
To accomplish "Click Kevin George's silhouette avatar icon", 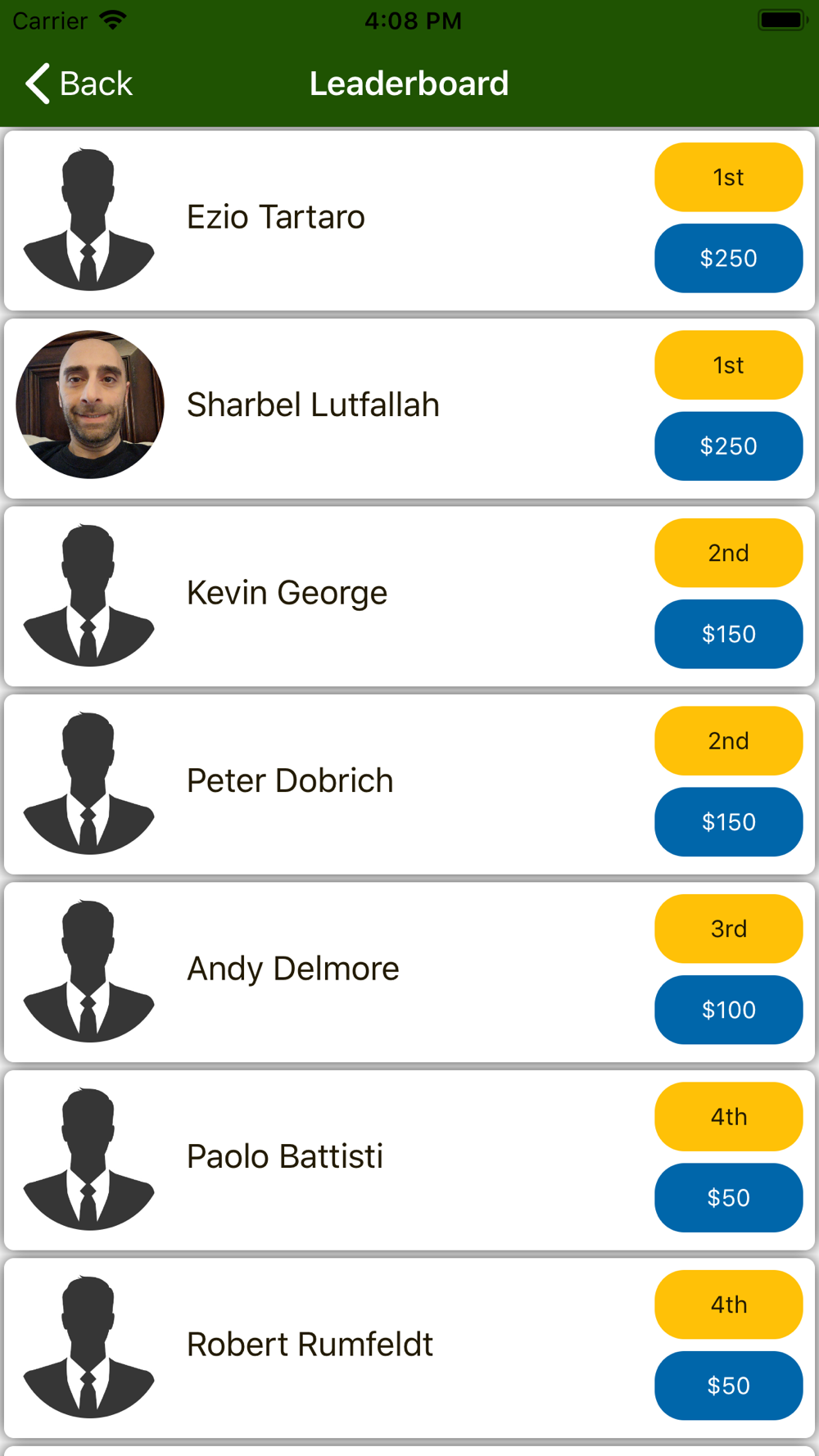I will tap(89, 595).
